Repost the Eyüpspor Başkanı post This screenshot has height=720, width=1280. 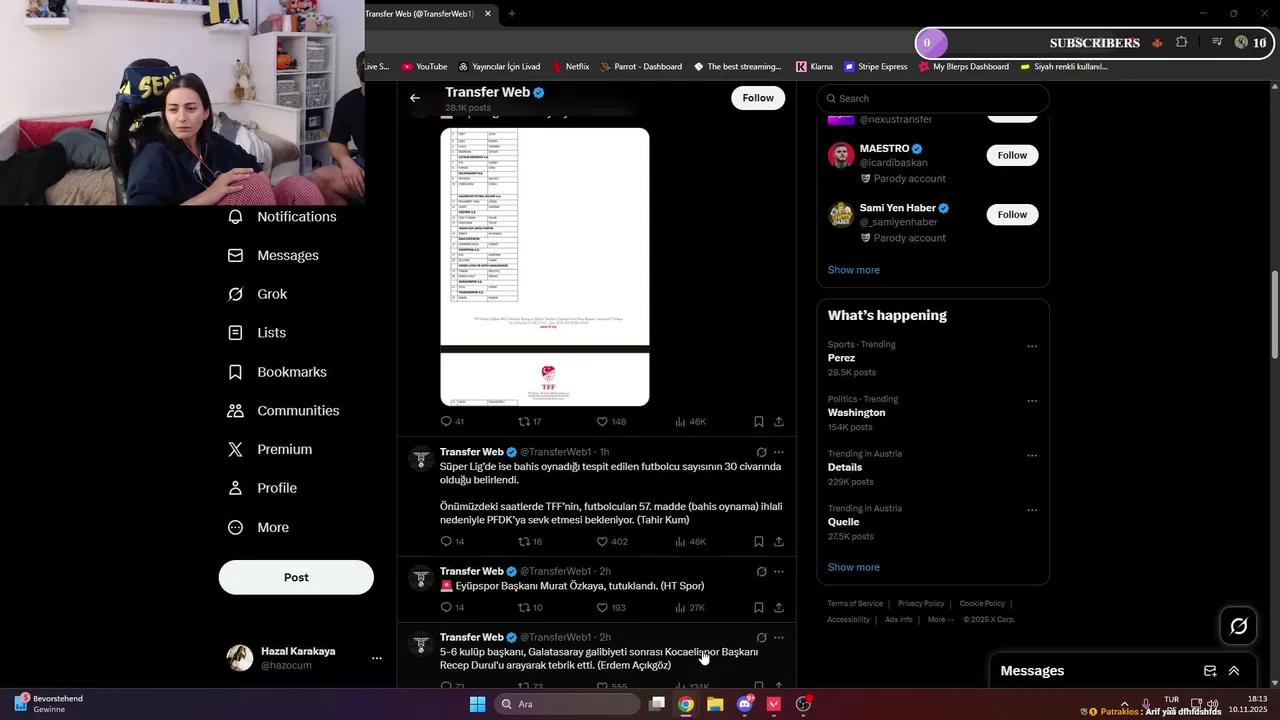[529, 607]
